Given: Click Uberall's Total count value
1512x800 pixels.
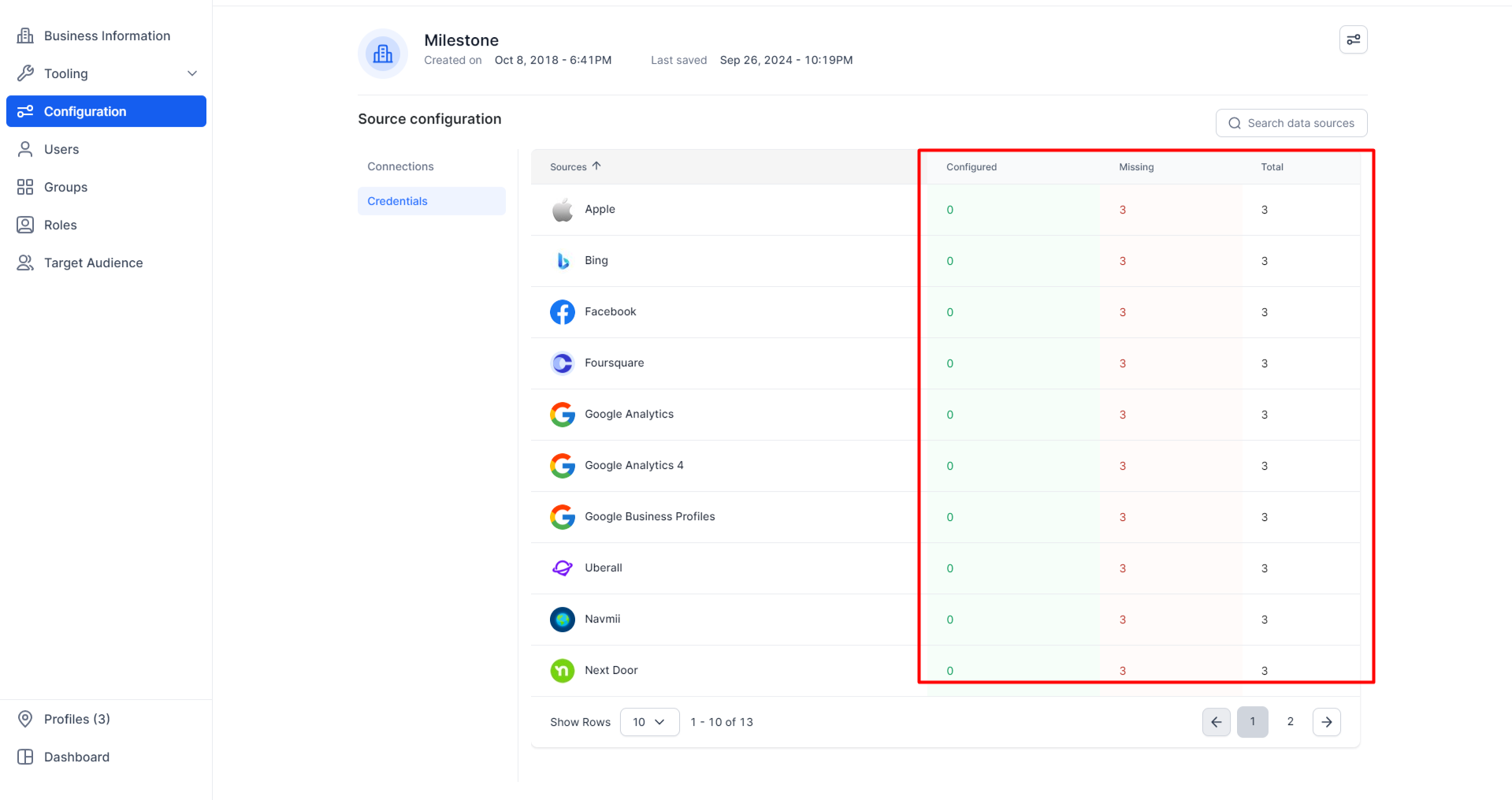Looking at the screenshot, I should (1265, 568).
